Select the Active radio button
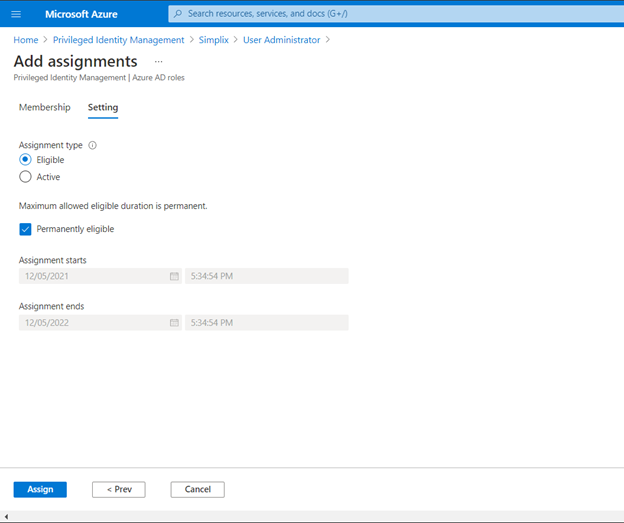 25,177
